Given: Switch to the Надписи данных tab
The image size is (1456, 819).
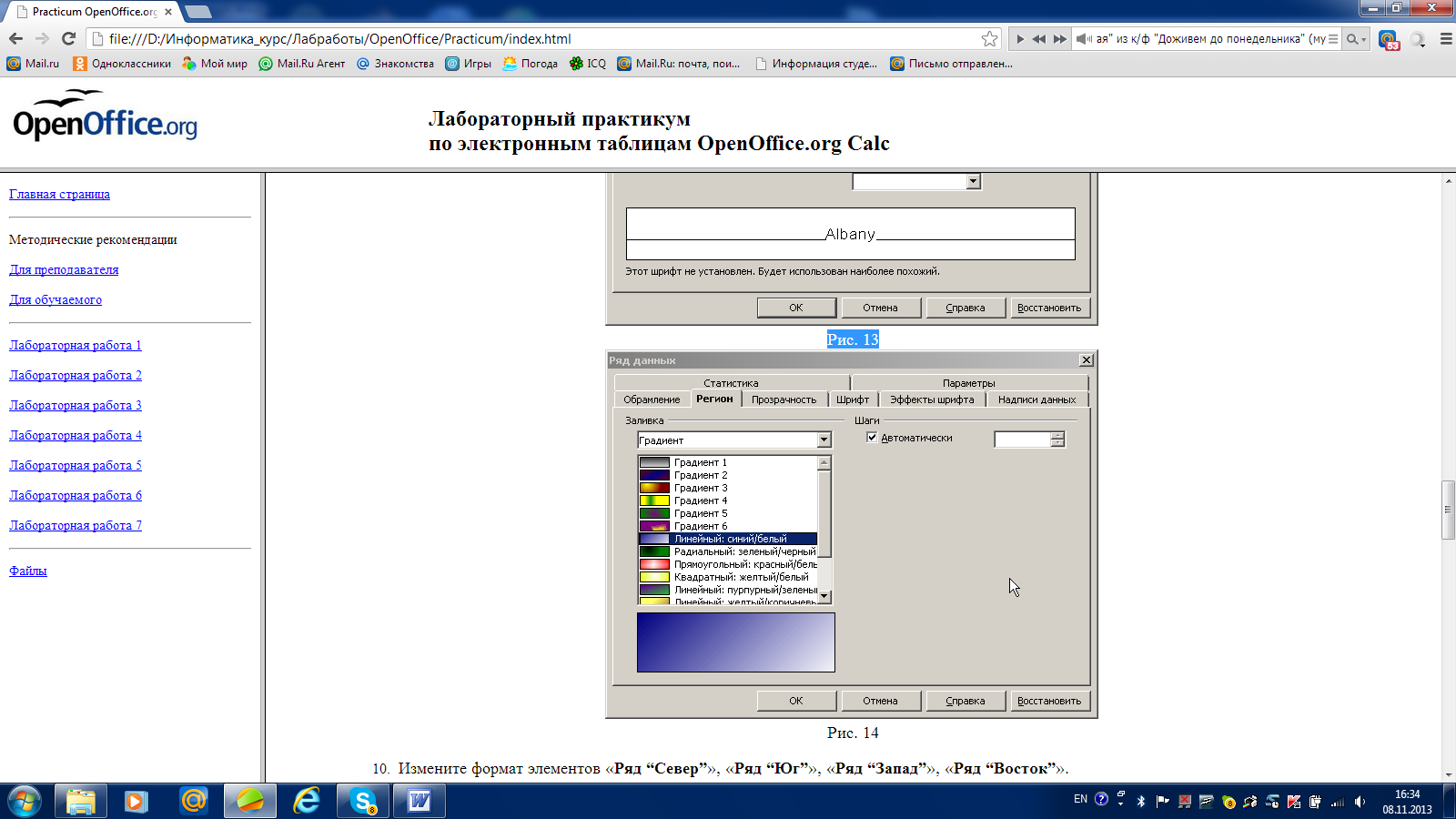Looking at the screenshot, I should pyautogui.click(x=1036, y=399).
